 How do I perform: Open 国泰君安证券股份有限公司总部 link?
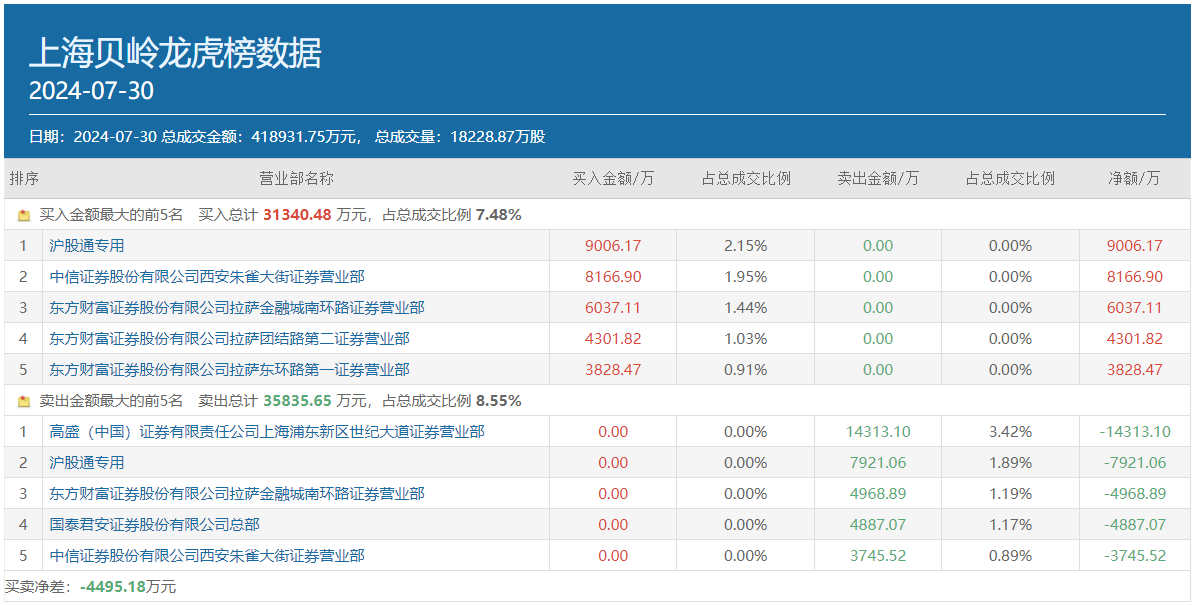(154, 525)
